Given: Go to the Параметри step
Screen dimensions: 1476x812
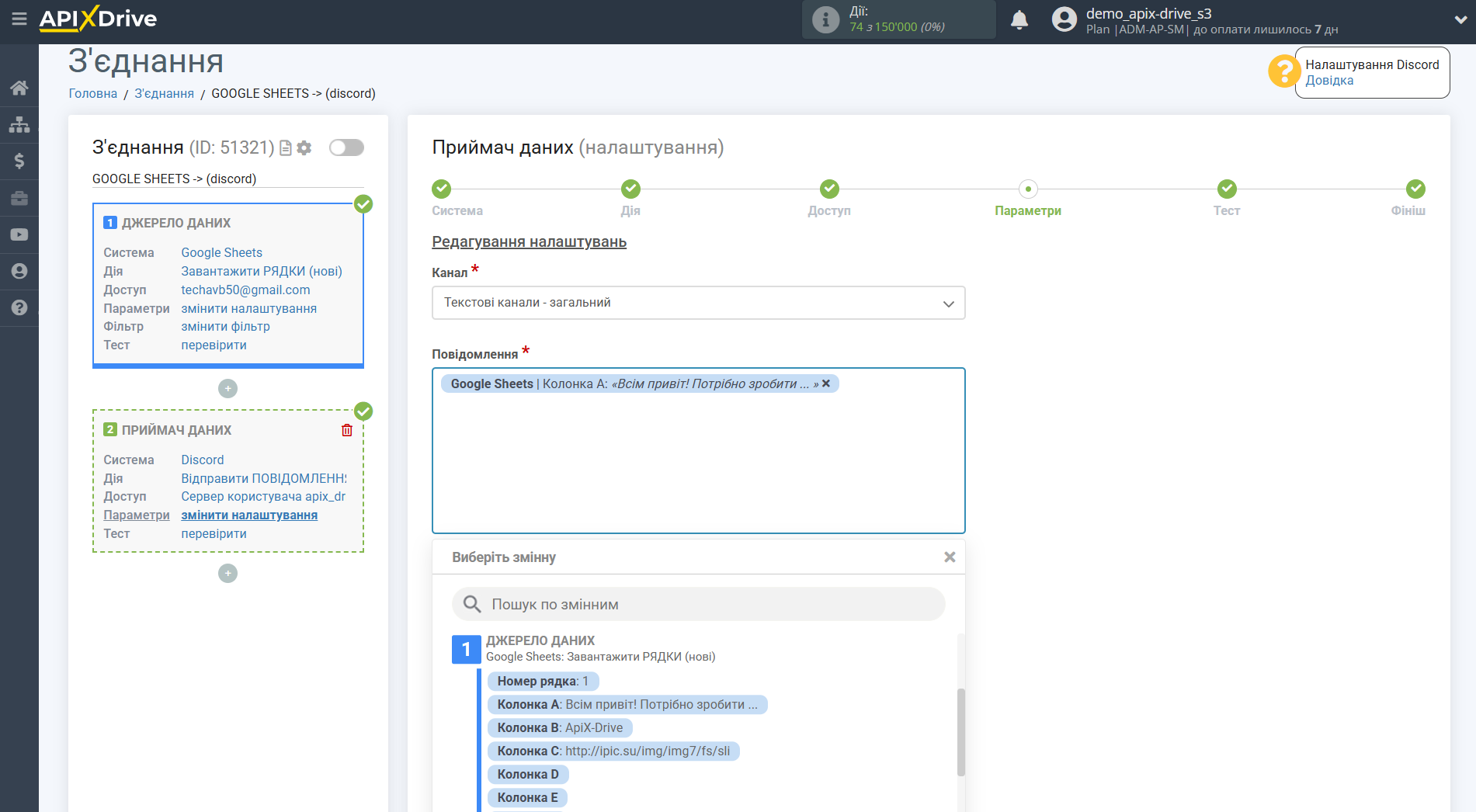Looking at the screenshot, I should tap(1028, 198).
